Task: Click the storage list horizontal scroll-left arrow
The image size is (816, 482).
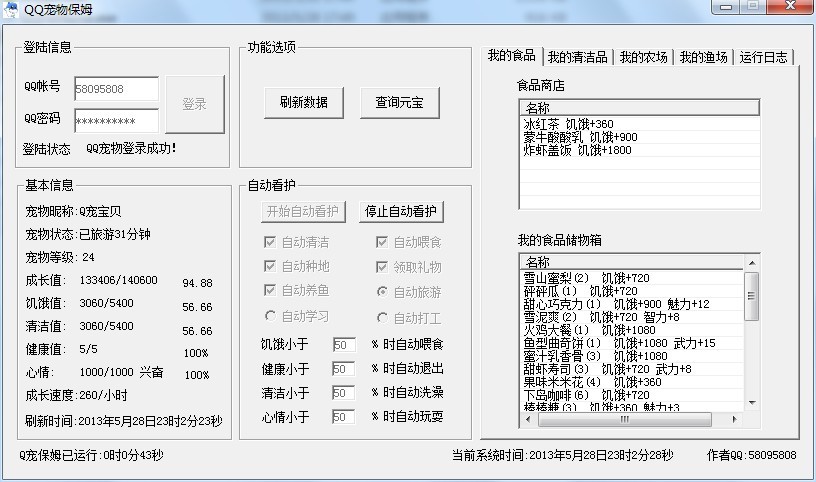Action: pos(528,419)
